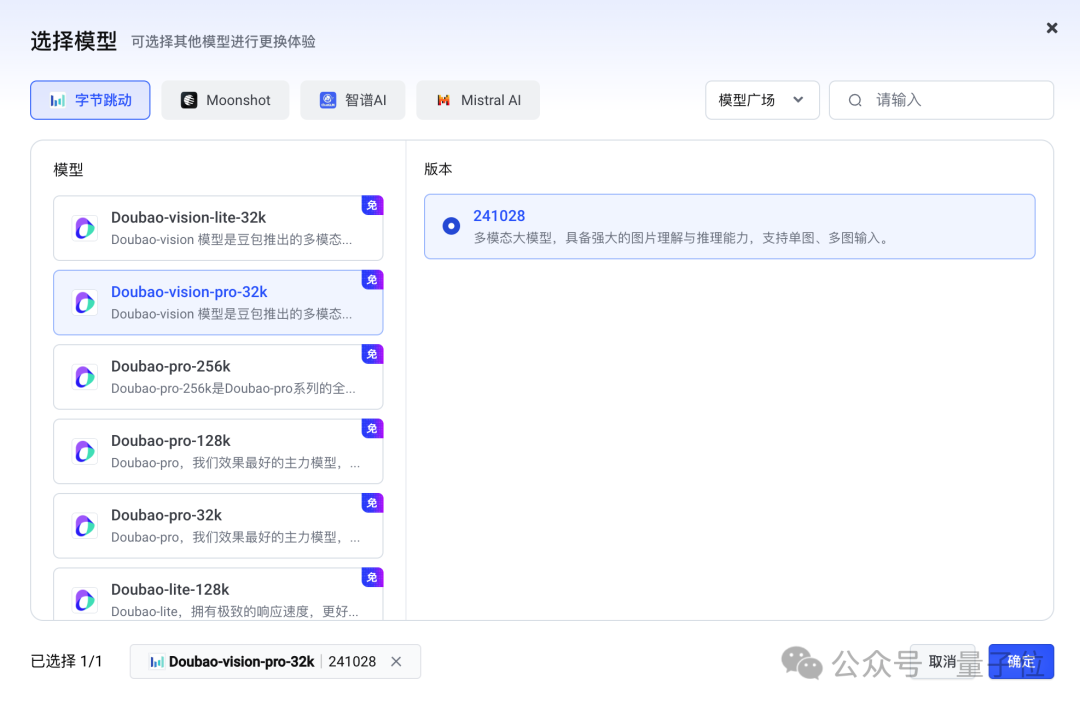Click the Doubao-lite-128k description text
Image resolution: width=1080 pixels, height=708 pixels.
[x=235, y=612]
